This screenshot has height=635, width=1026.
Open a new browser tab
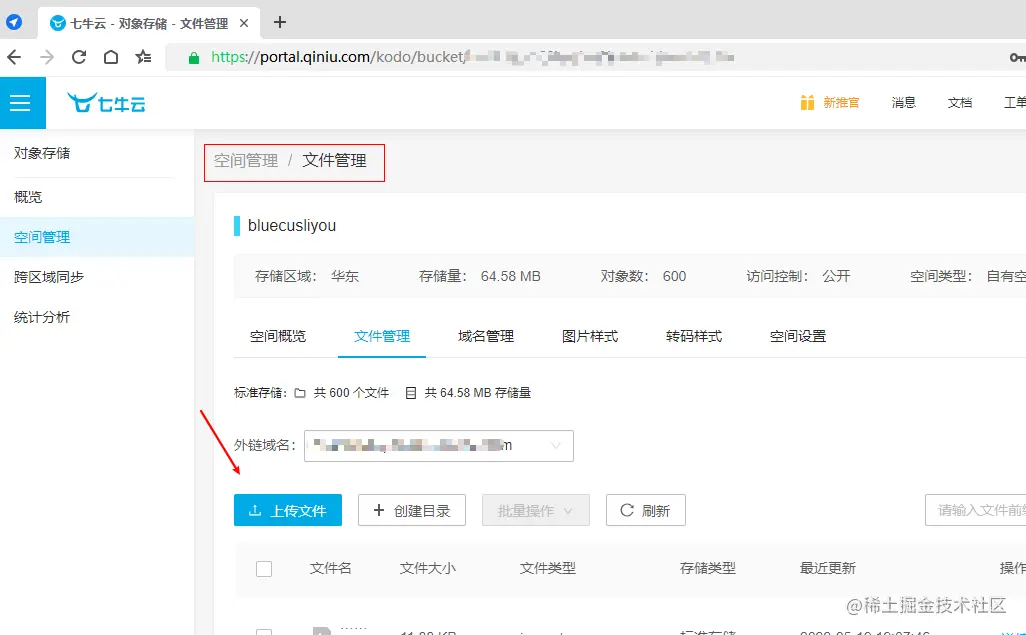[280, 22]
